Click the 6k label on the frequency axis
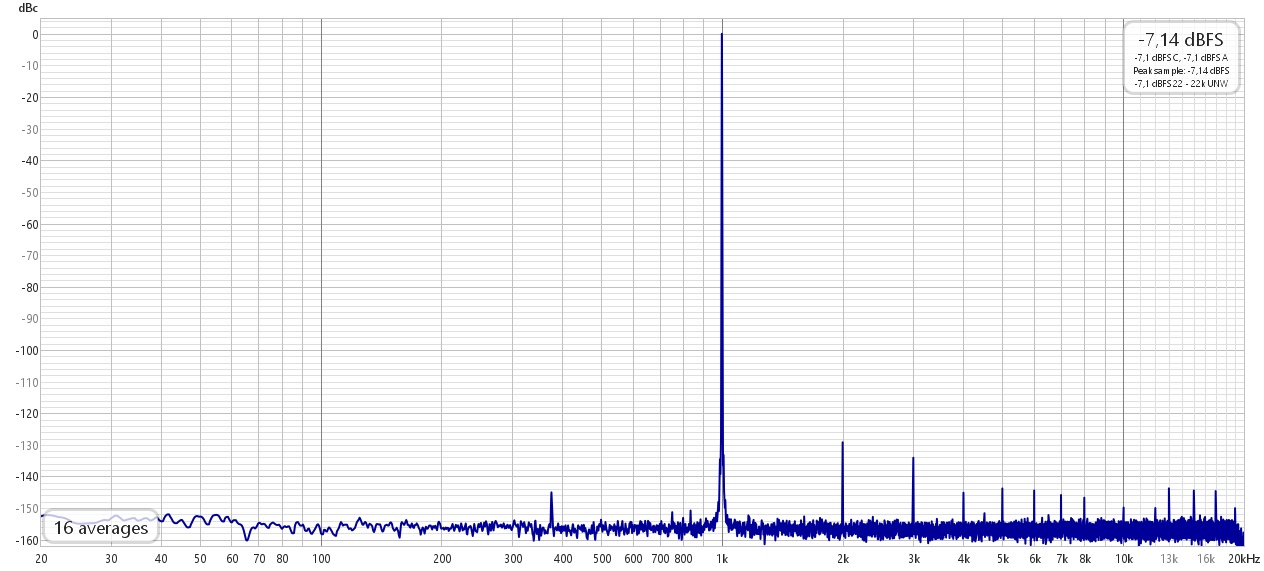This screenshot has width=1264, height=571. pos(1034,559)
